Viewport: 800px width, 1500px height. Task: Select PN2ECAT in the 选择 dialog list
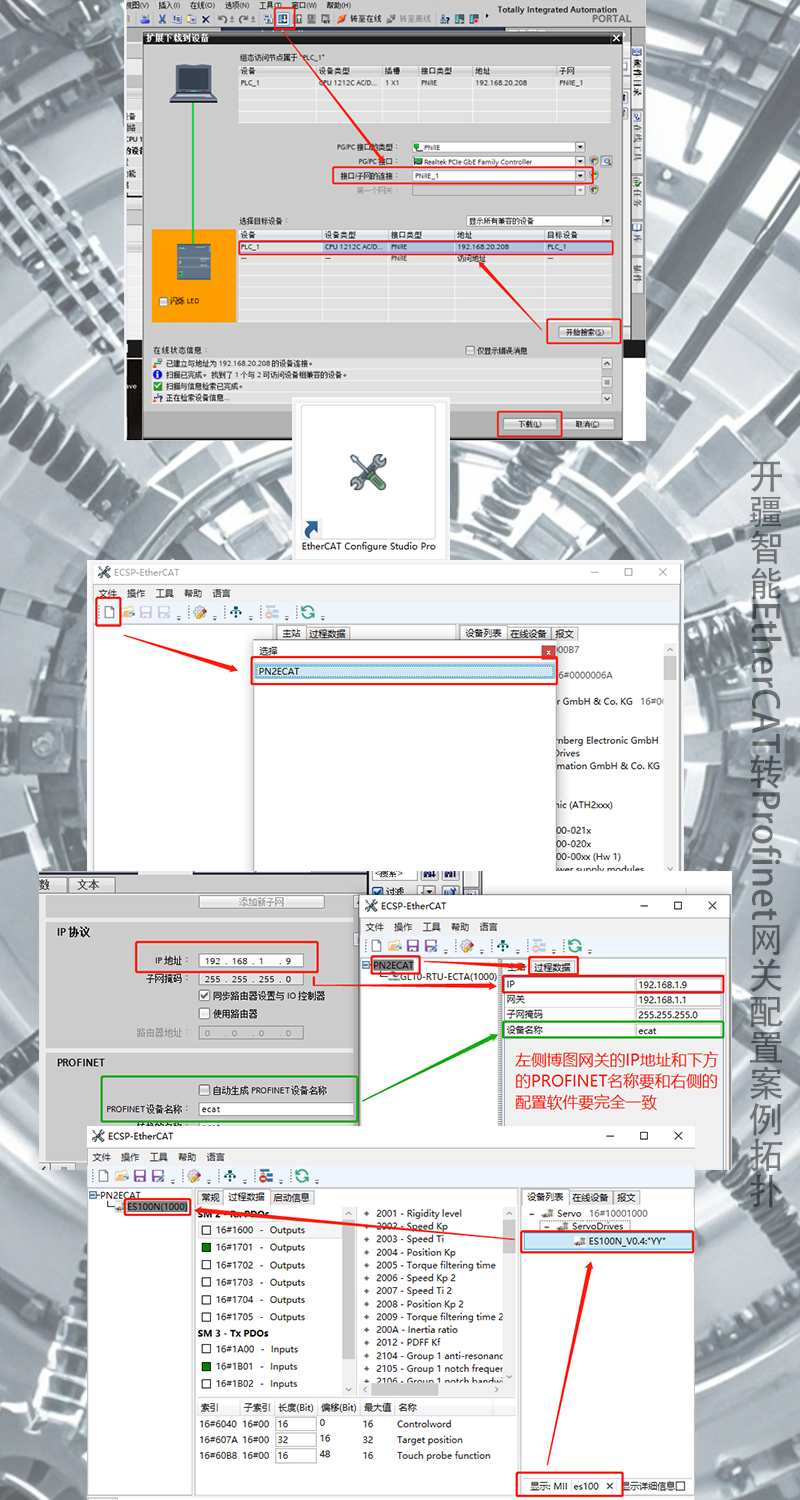click(x=405, y=671)
